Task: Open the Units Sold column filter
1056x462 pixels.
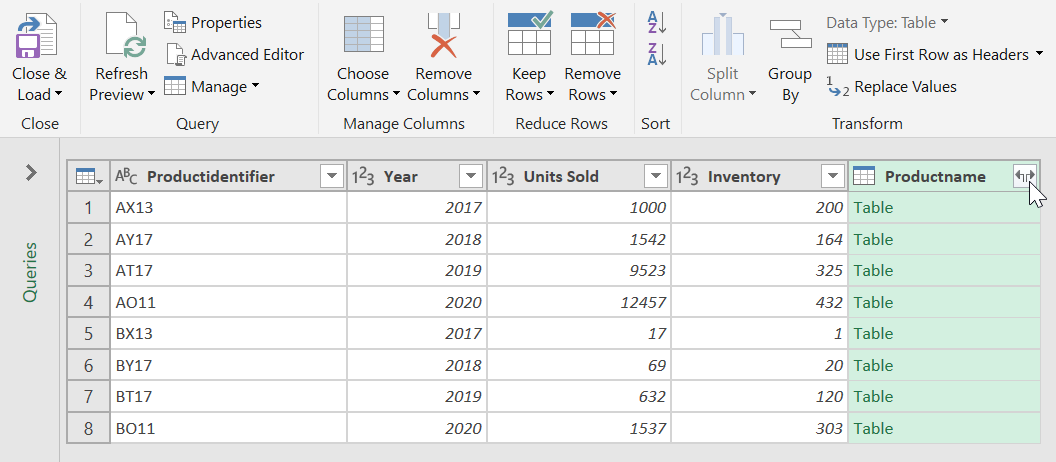Action: coord(655,177)
